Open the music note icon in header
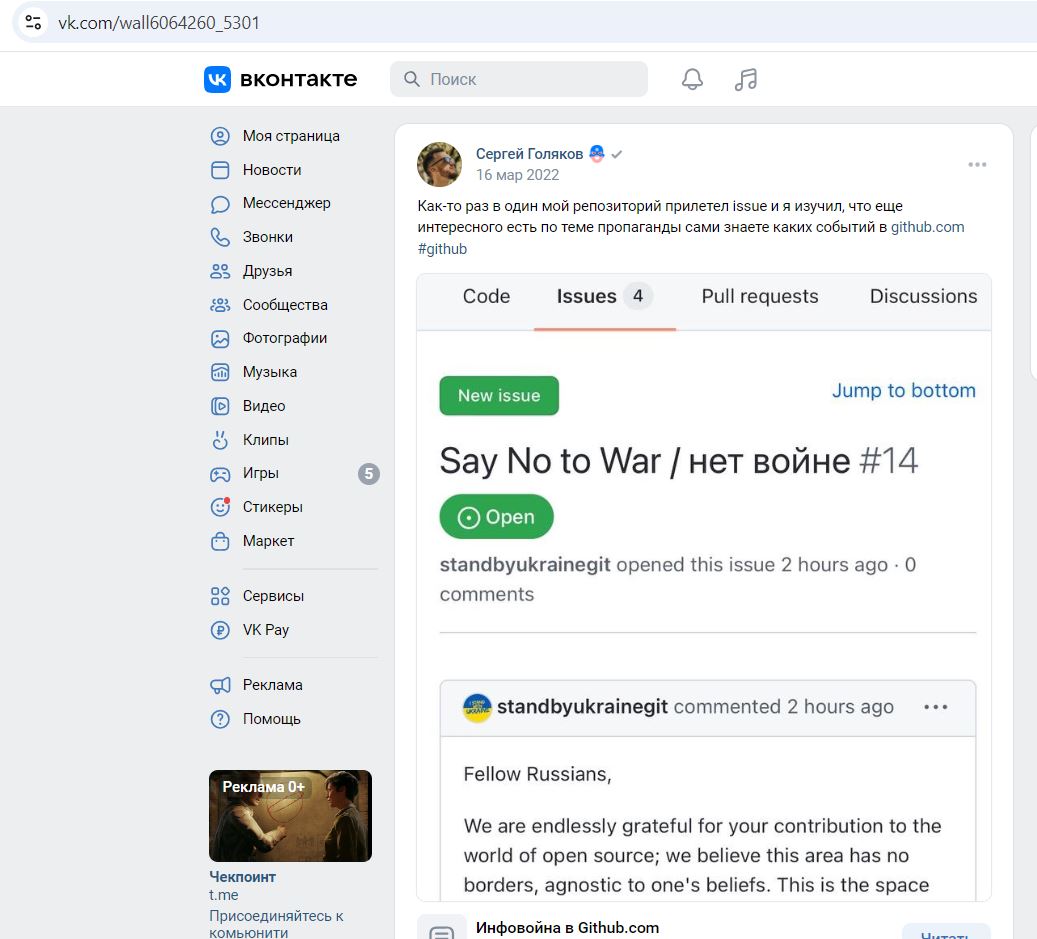This screenshot has width=1037, height=939. pyautogui.click(x=745, y=79)
